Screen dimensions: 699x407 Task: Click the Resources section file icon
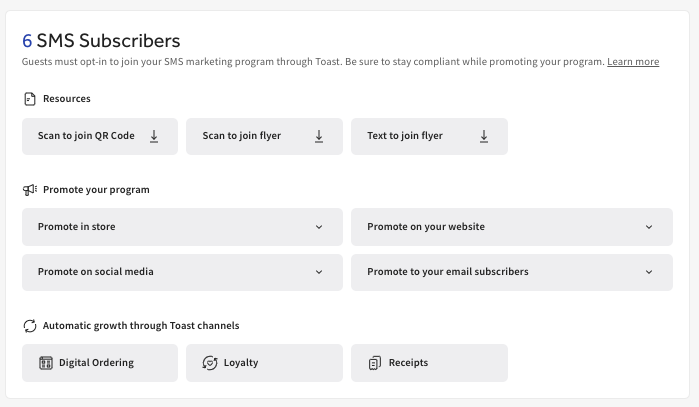click(x=29, y=99)
